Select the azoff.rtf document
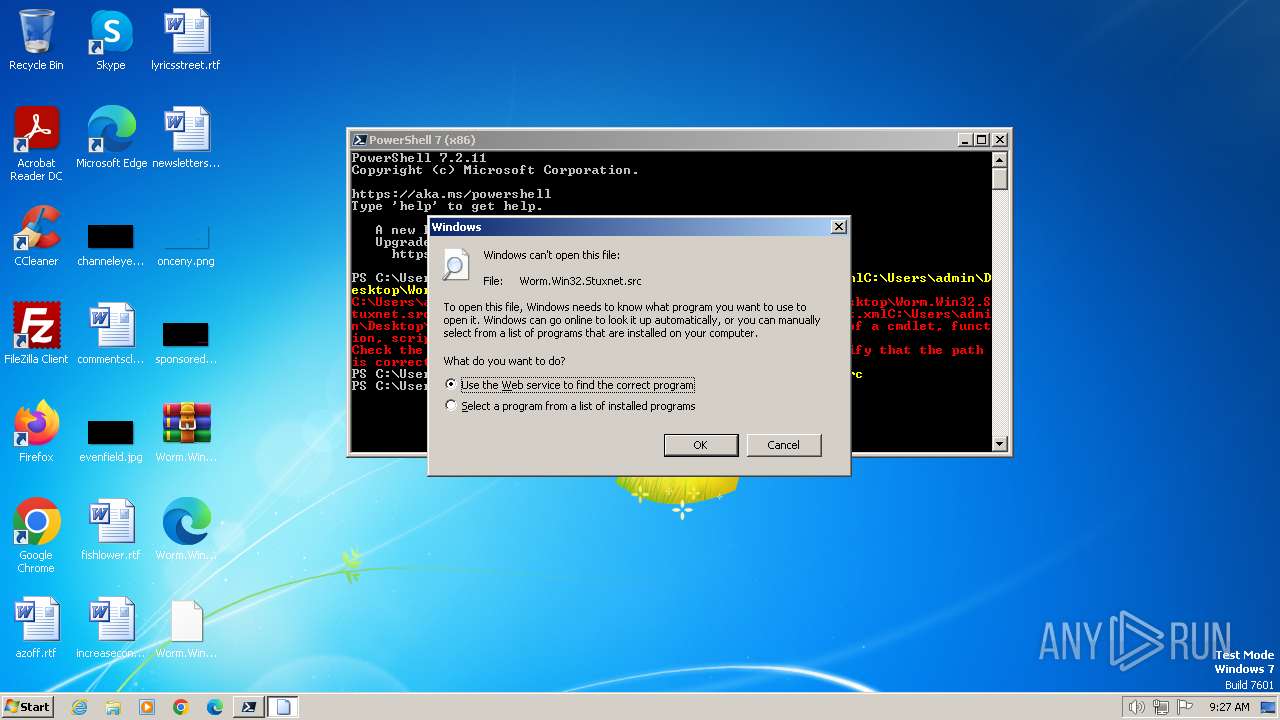The width and height of the screenshot is (1280, 720). tap(36, 628)
